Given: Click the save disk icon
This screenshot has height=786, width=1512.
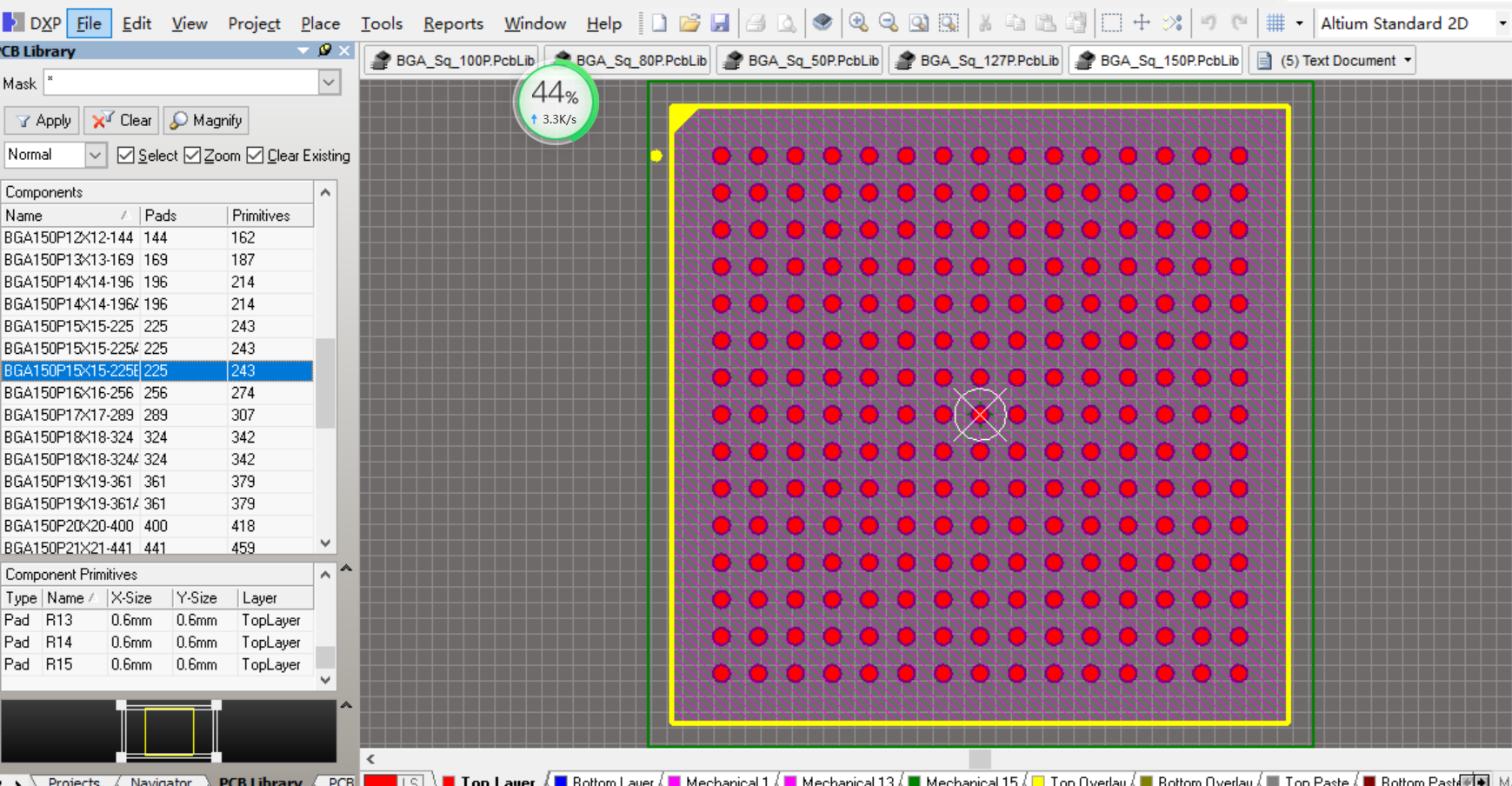Looking at the screenshot, I should (720, 23).
